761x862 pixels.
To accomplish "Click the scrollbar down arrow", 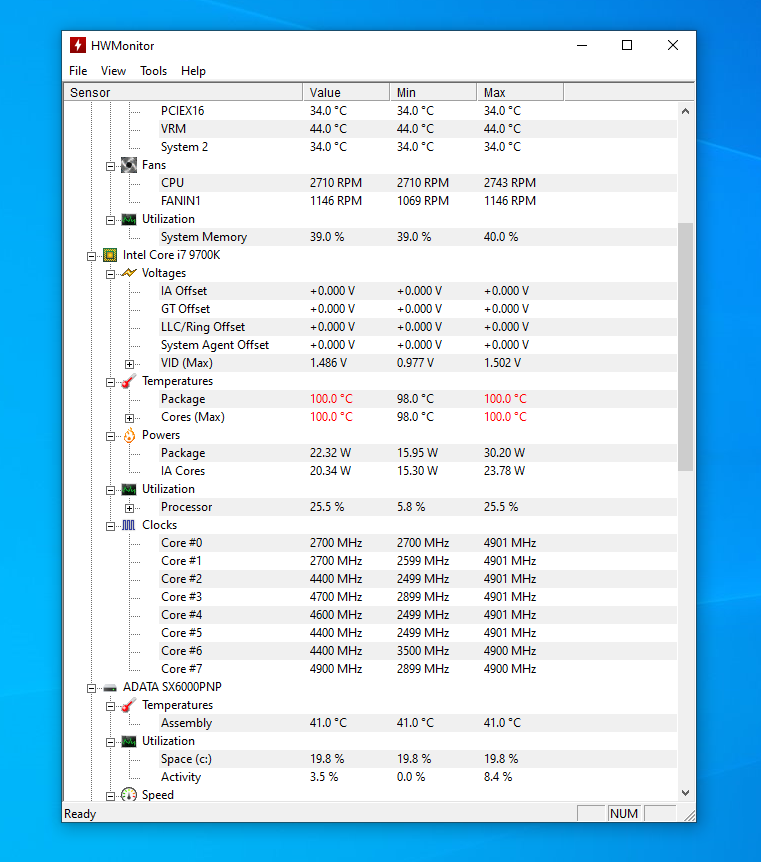I will coord(685,792).
